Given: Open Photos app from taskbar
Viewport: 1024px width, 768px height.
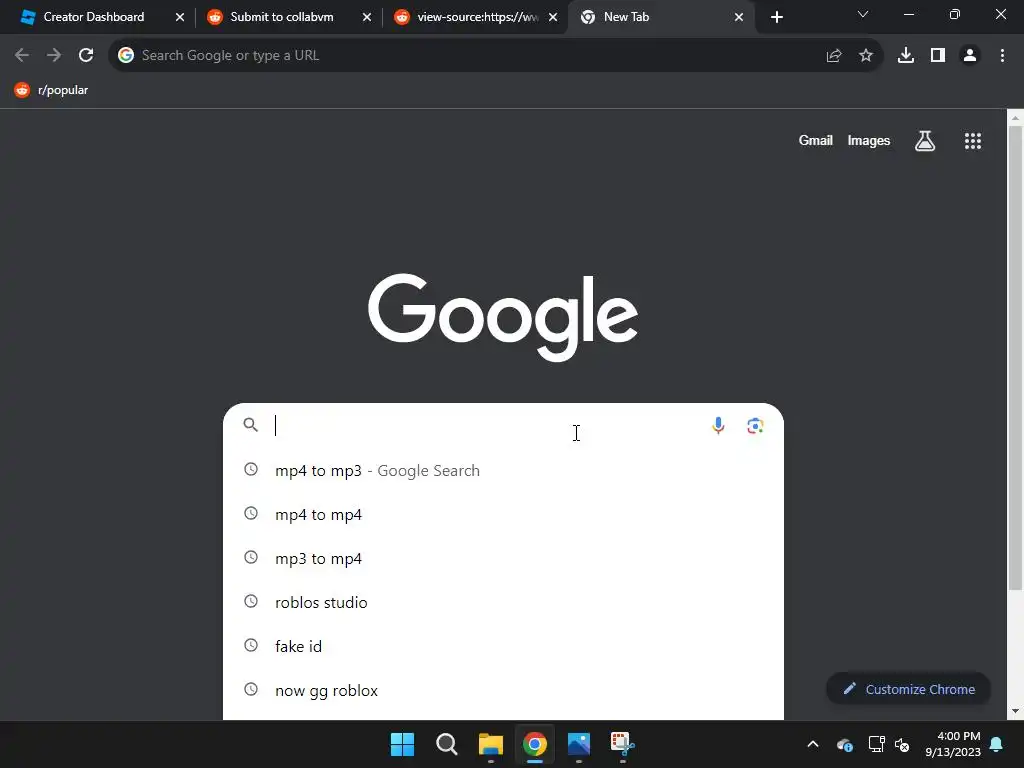Looking at the screenshot, I should (579, 744).
